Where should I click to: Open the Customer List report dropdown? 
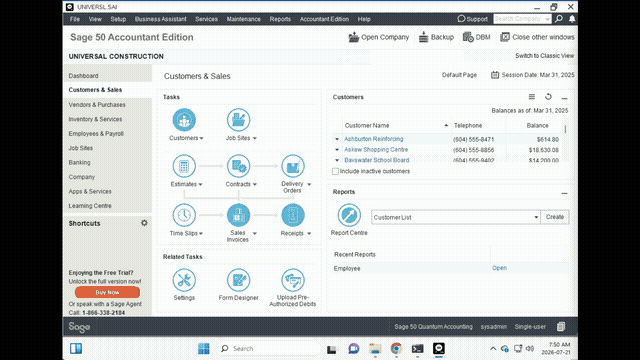pyautogui.click(x=536, y=217)
